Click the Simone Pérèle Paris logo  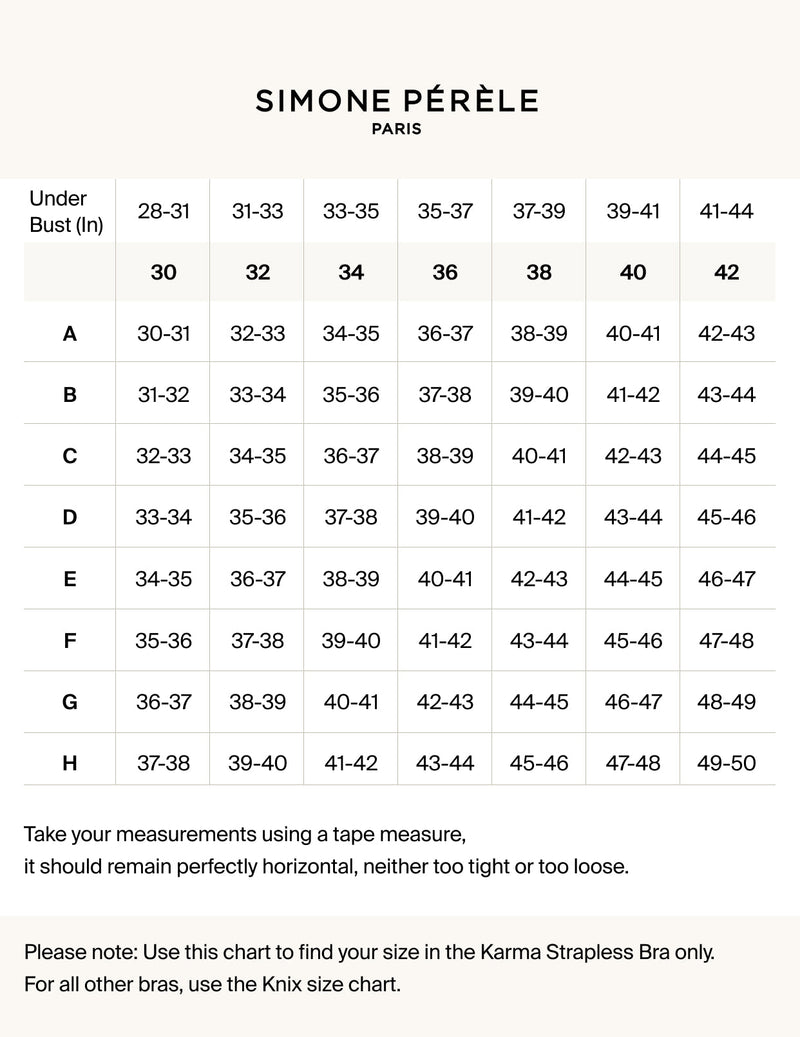[x=397, y=110]
